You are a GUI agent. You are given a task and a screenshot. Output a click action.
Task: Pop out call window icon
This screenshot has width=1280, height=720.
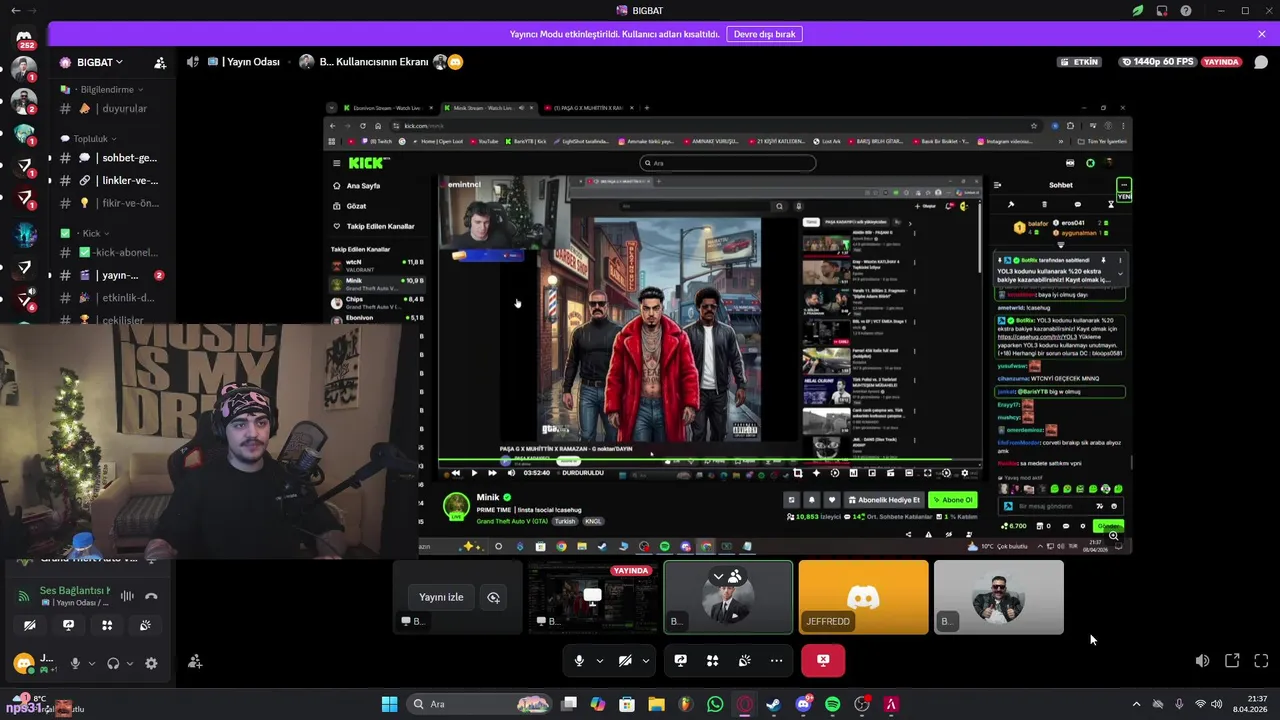pos(1232,661)
